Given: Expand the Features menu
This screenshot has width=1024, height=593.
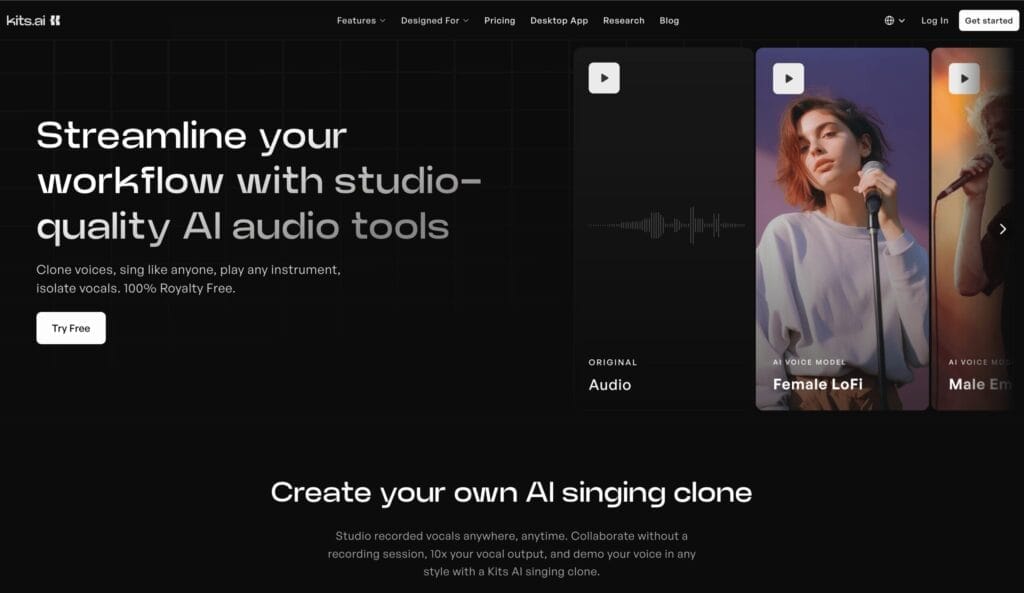Looking at the screenshot, I should [x=361, y=20].
